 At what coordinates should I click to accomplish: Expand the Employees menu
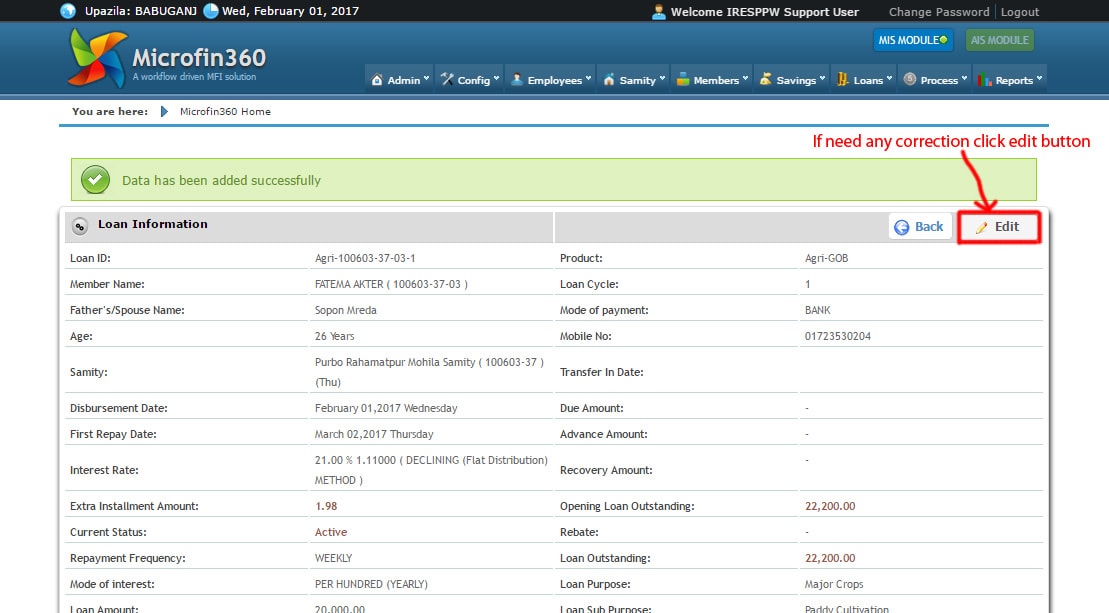(x=551, y=80)
